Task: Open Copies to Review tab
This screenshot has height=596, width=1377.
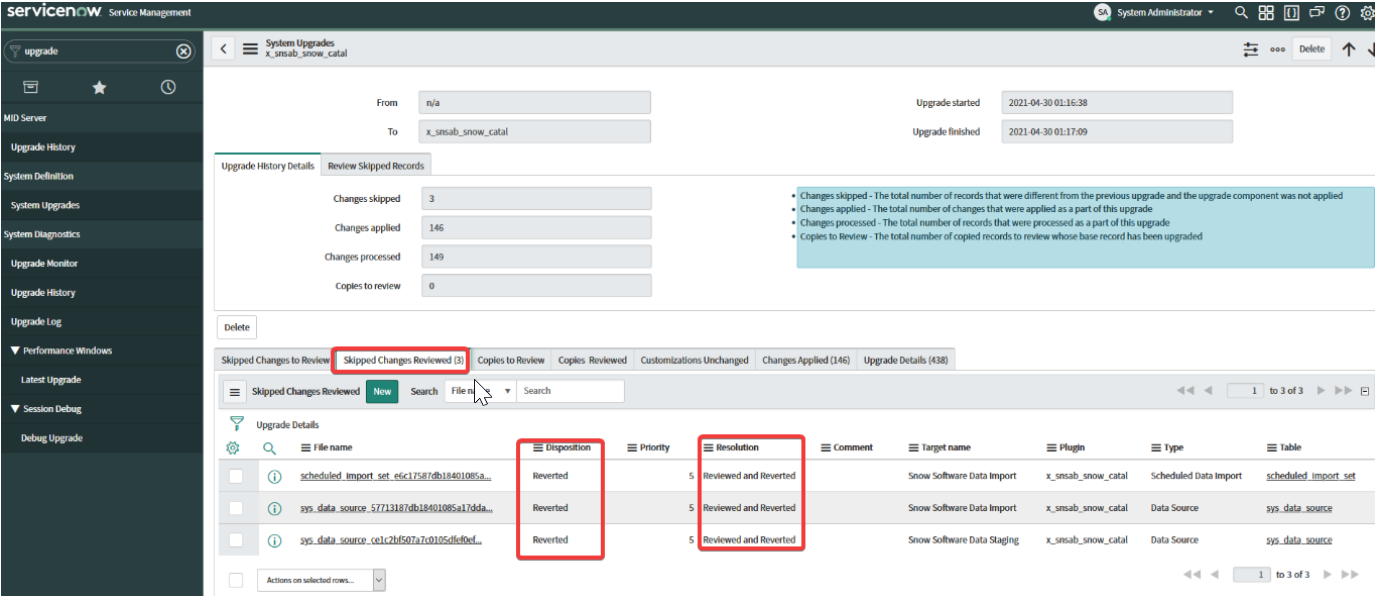Action: tap(511, 360)
